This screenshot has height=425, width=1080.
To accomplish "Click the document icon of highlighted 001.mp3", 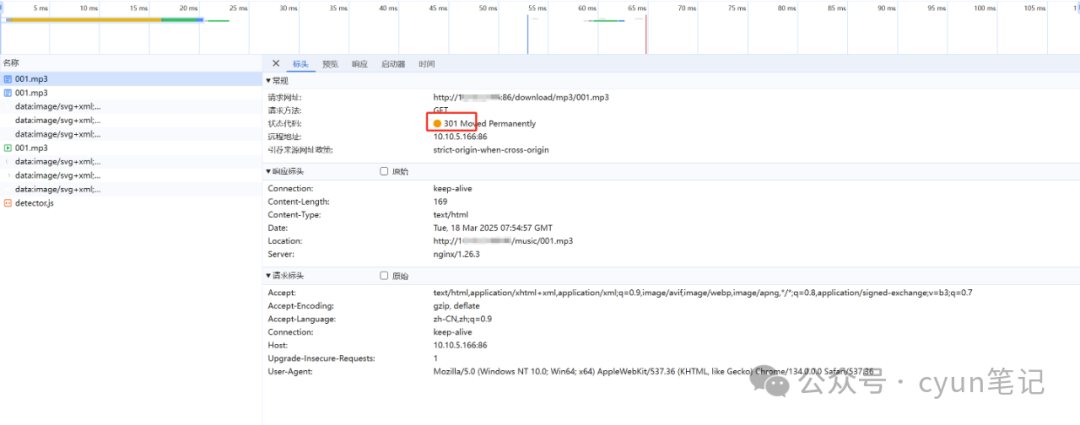I will pos(8,79).
